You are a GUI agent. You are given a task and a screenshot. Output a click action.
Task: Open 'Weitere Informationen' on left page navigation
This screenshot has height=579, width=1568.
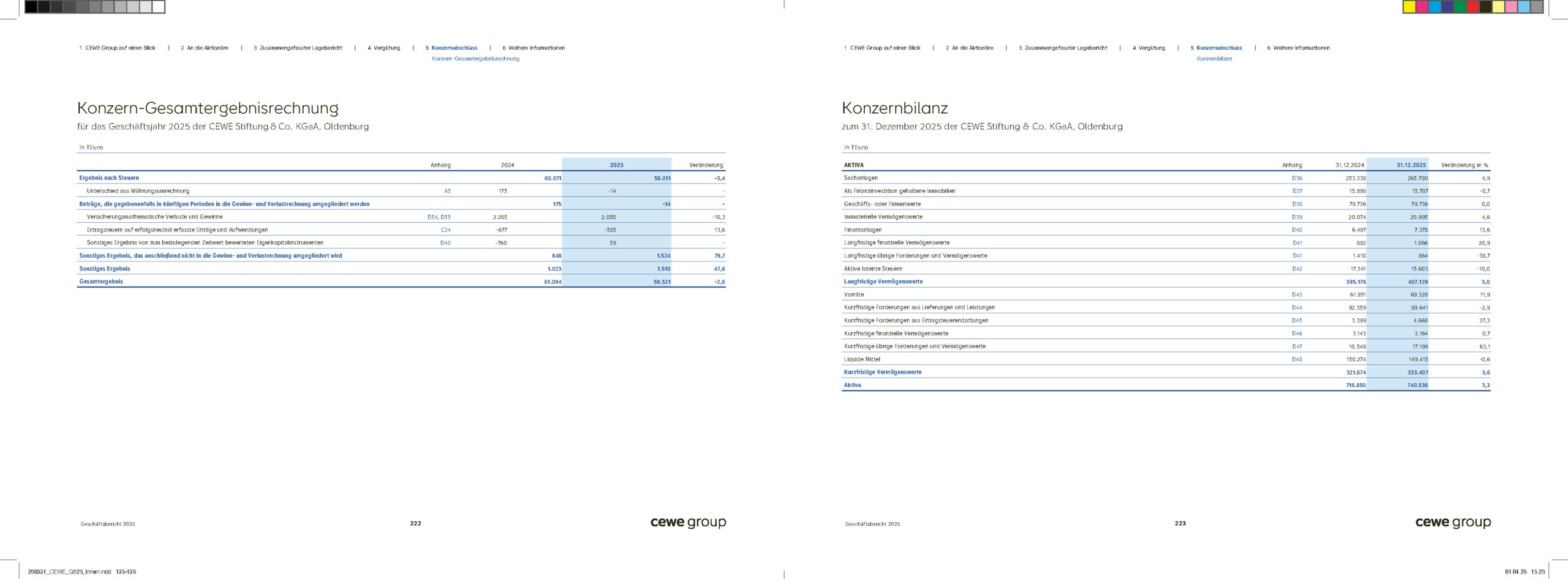(536, 48)
